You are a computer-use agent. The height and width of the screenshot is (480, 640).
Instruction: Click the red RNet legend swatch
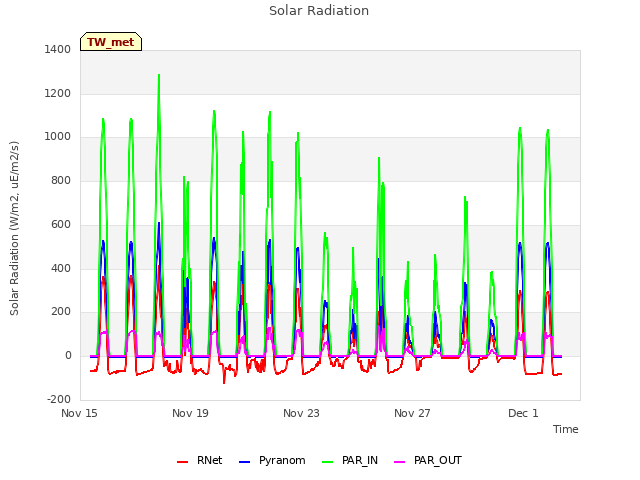[x=182, y=462]
